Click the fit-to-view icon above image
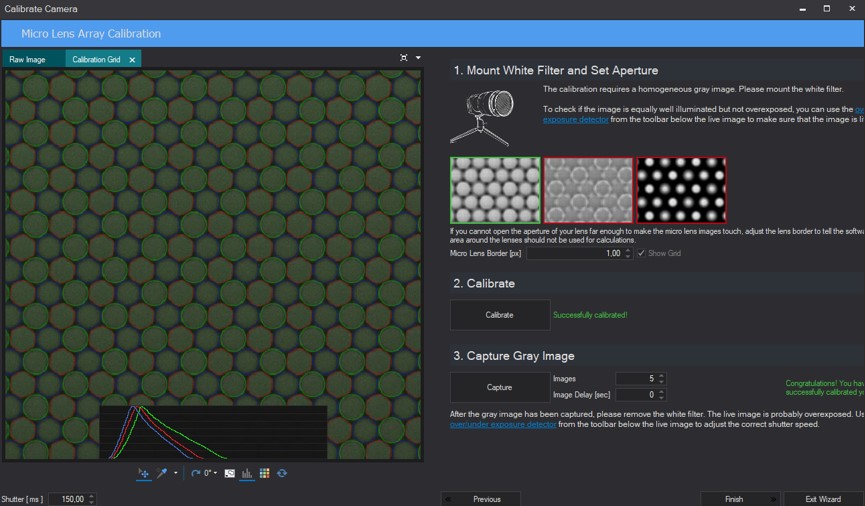Screen dimensions: 865x506 coord(404,58)
